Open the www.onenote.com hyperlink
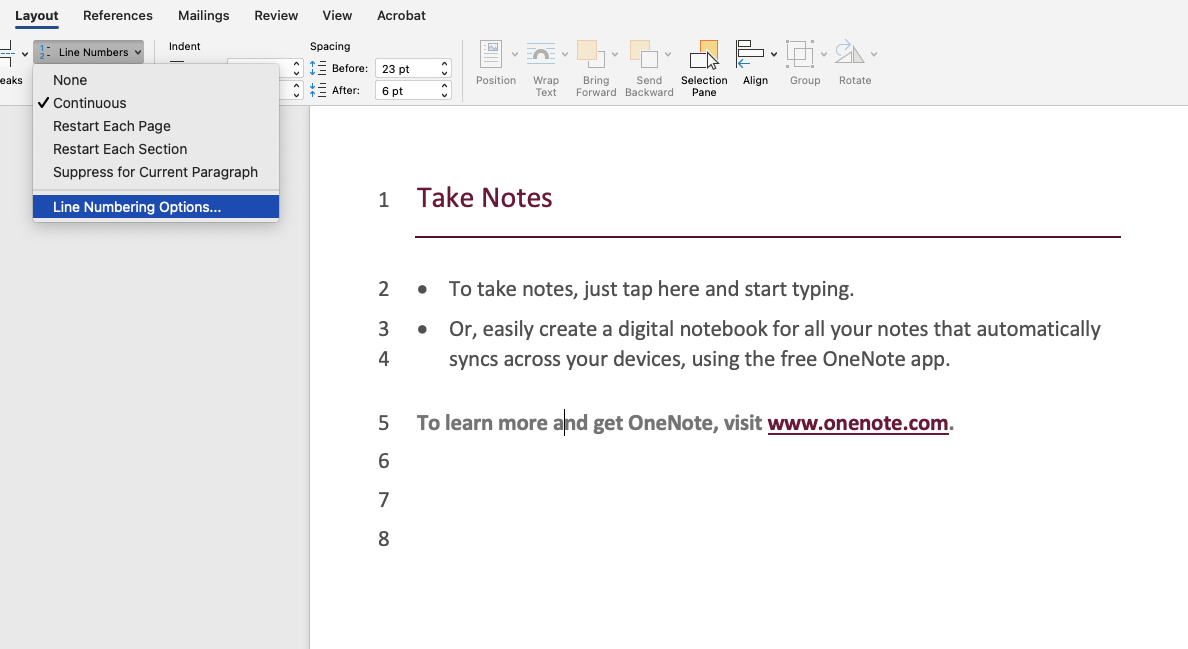This screenshot has height=649, width=1188. point(858,423)
